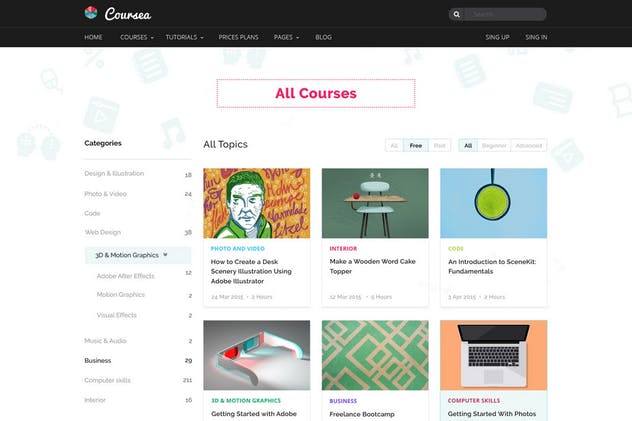
Task: Focus the search input field
Action: pyautogui.click(x=505, y=15)
